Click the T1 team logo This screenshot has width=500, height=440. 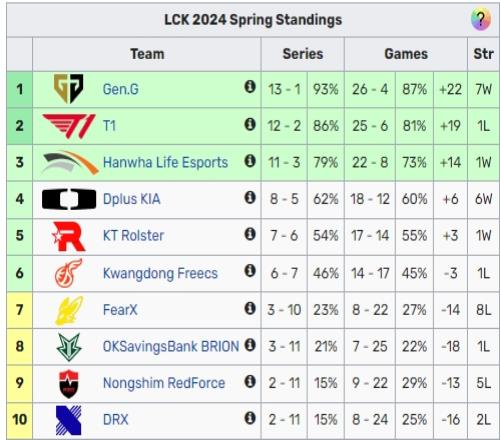tap(69, 126)
